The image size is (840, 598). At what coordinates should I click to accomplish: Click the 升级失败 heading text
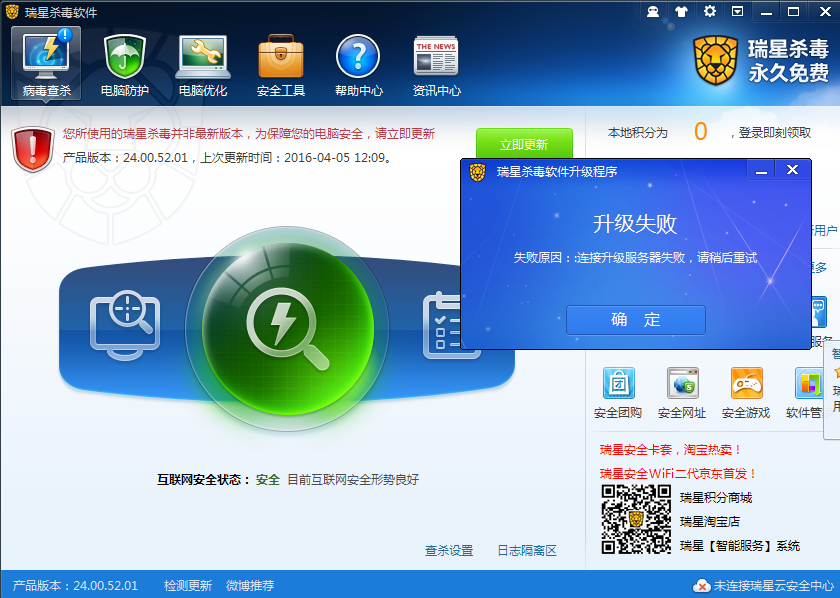[x=635, y=223]
